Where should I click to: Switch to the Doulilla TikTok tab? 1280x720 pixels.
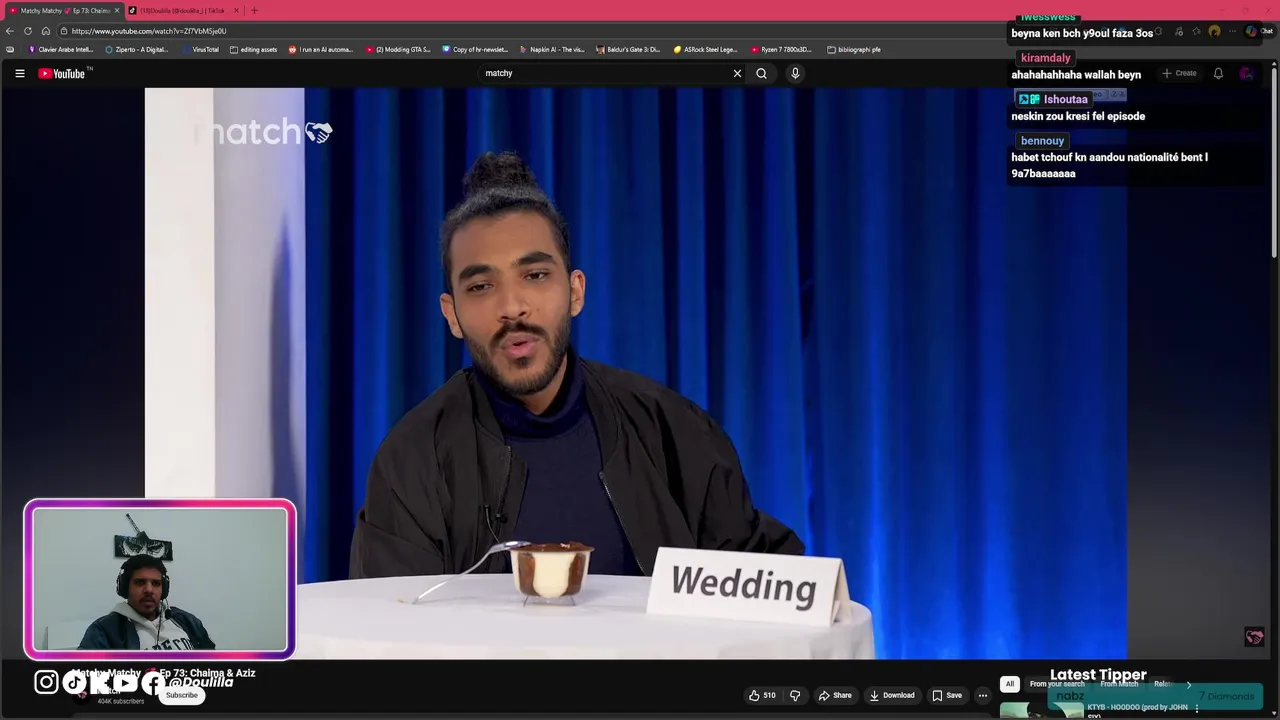click(x=181, y=11)
